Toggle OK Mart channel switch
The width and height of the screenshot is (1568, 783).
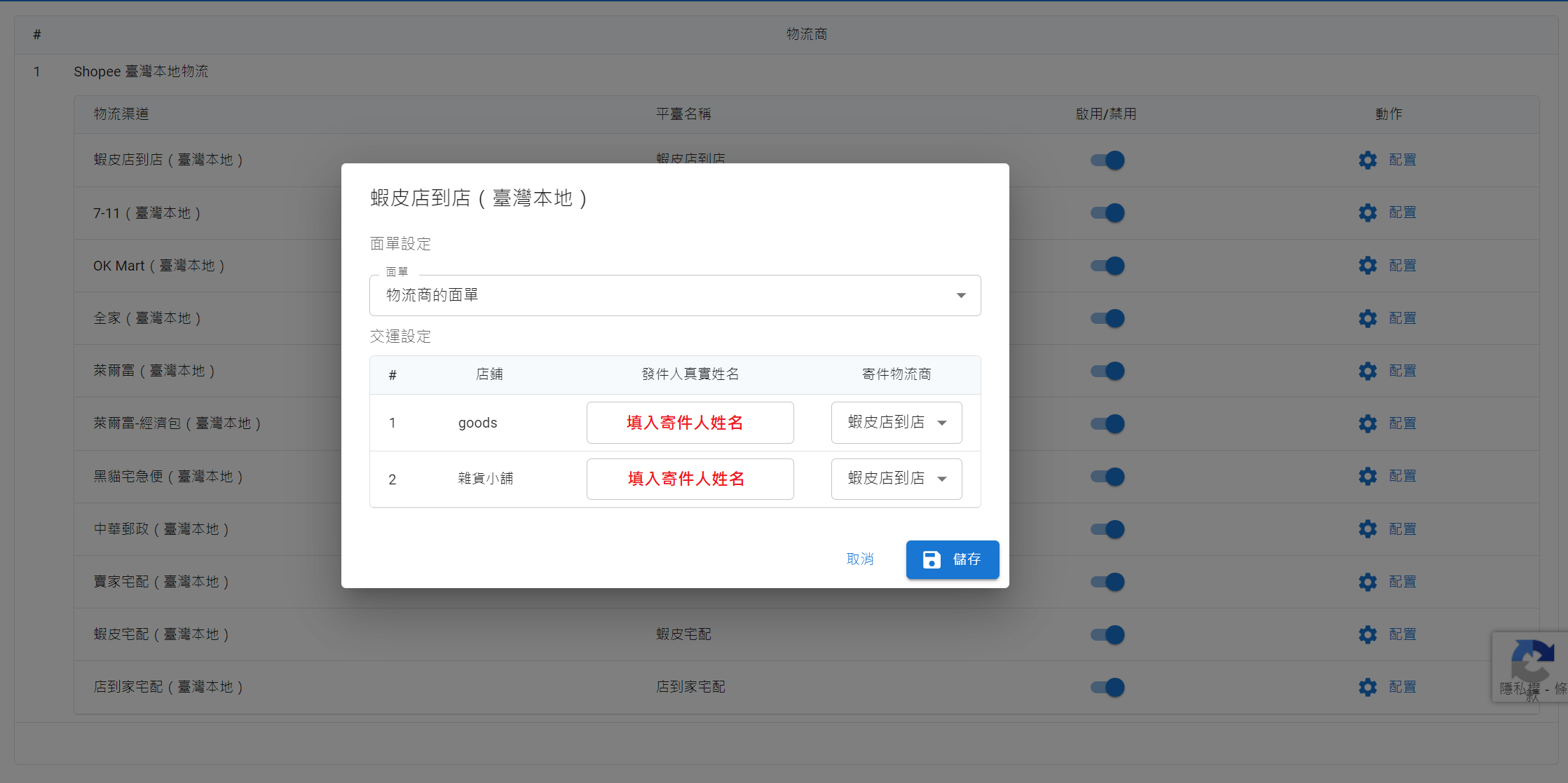(1107, 266)
